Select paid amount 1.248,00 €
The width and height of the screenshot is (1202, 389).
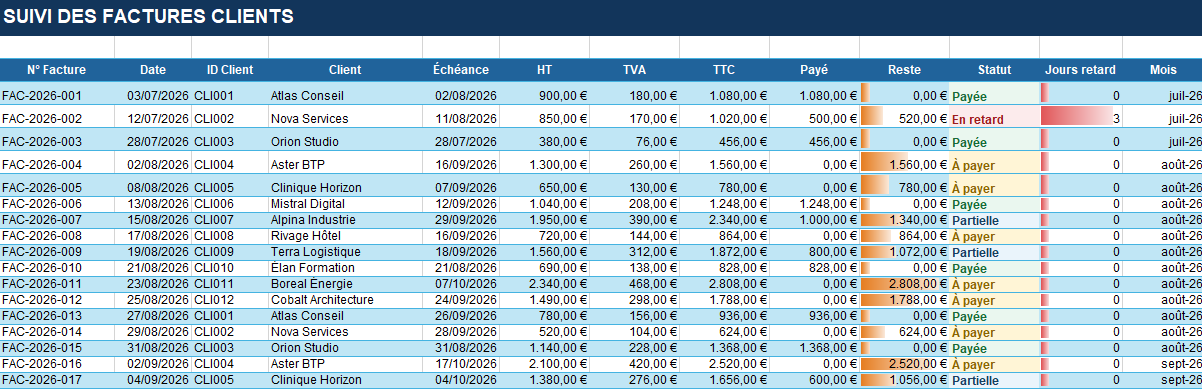click(814, 204)
